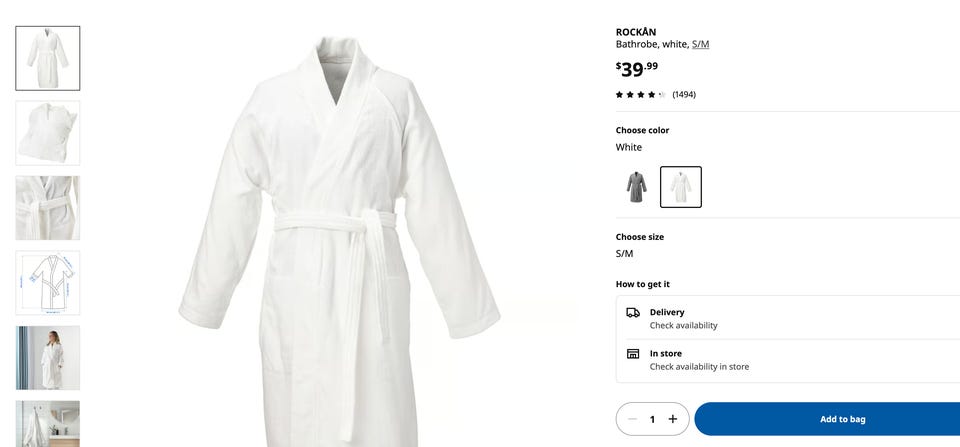The height and width of the screenshot is (447, 960).
Task: Decrease quantity with the minus icon
Action: tap(632, 419)
